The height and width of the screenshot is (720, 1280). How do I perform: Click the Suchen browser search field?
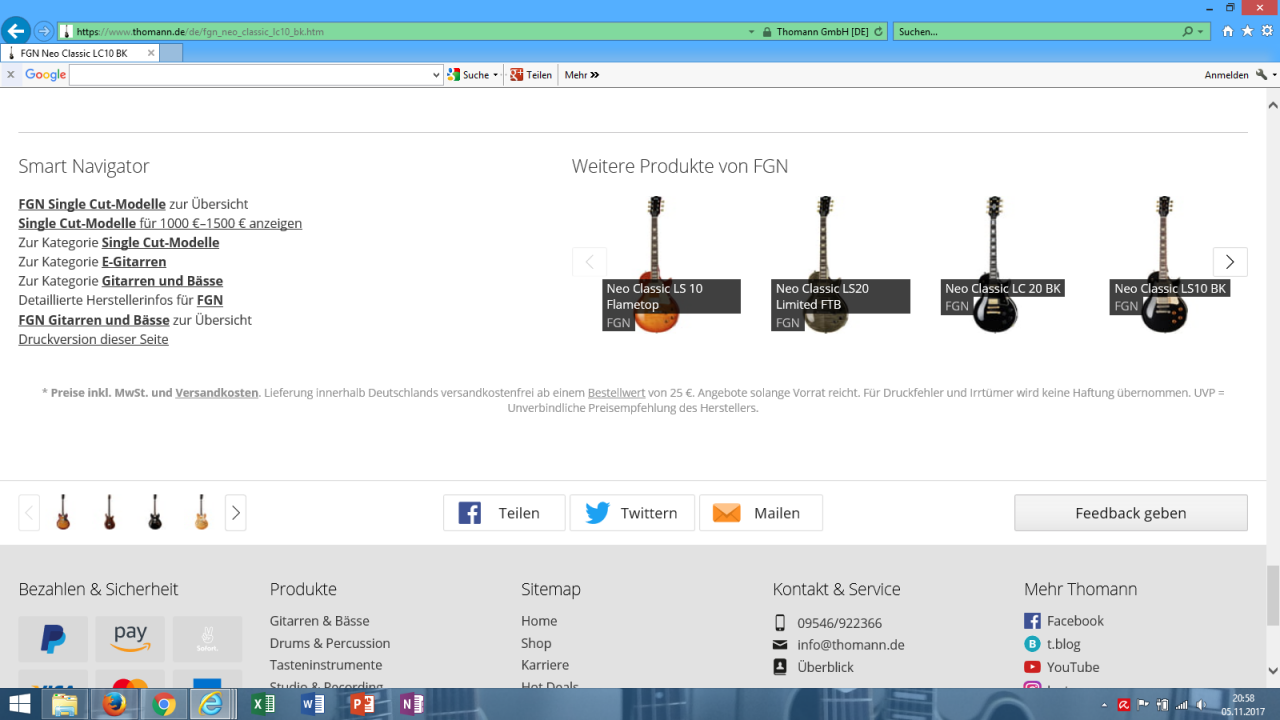pyautogui.click(x=1037, y=32)
